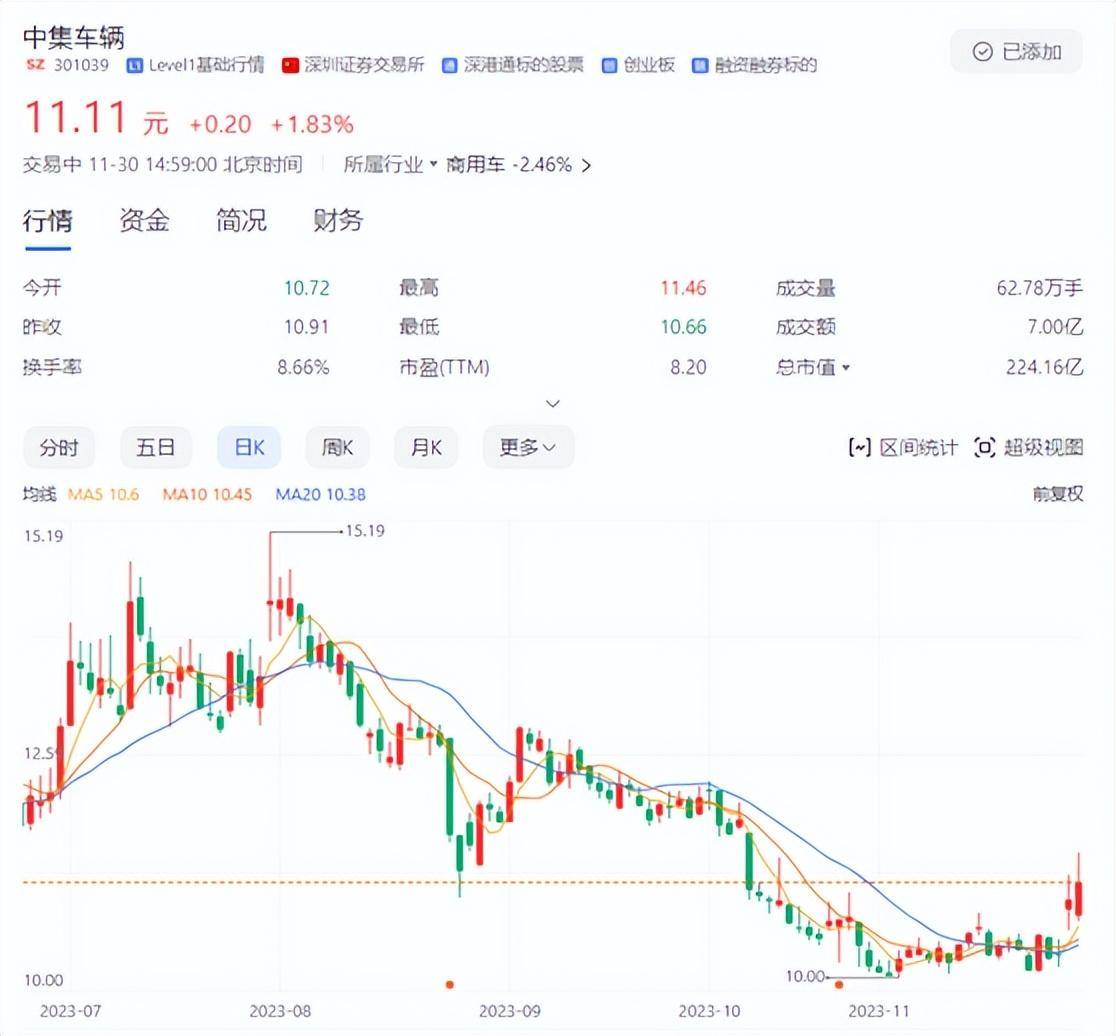This screenshot has width=1116, height=1036.
Task: Click the 成交额 value 7.00亿
Action: [x=1056, y=327]
